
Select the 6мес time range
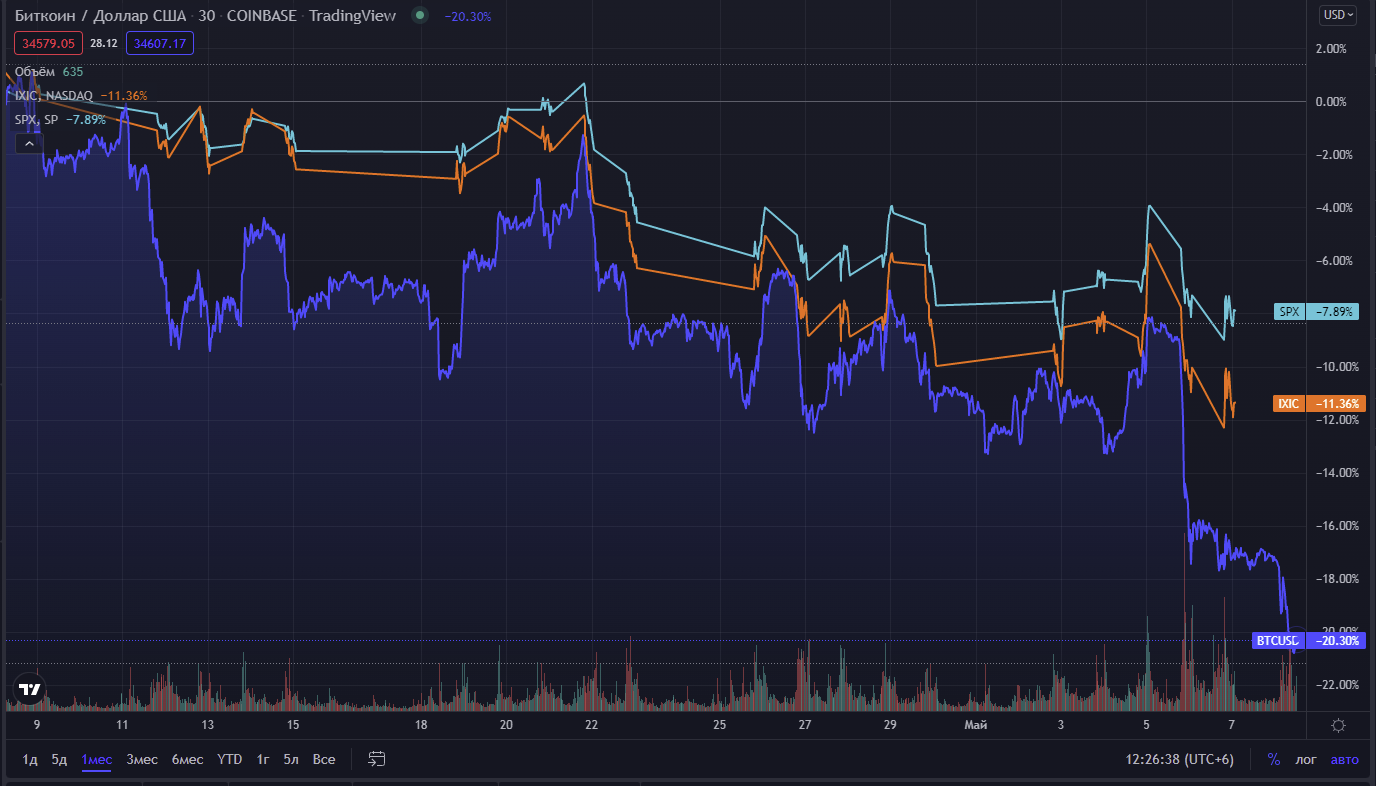(x=187, y=759)
